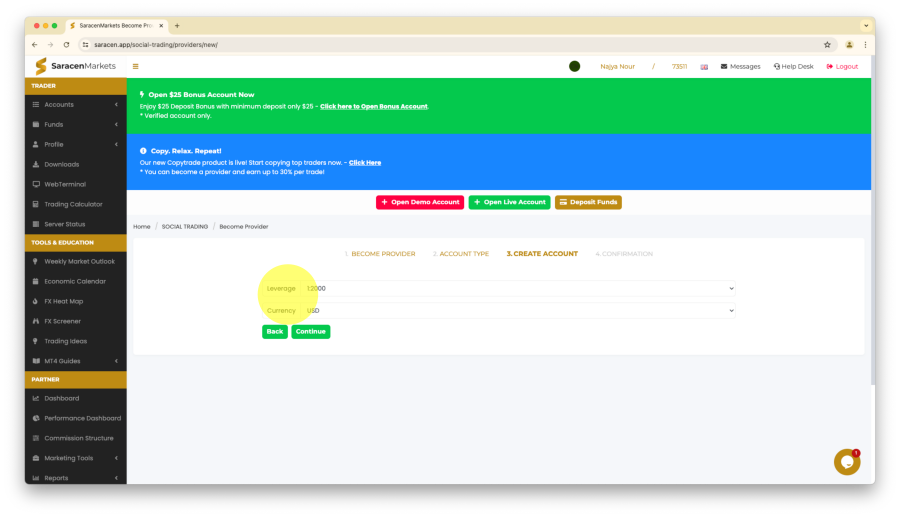Viewport: 900px width, 517px height.
Task: Click the page vertical scrollbar
Action: (x=873, y=221)
